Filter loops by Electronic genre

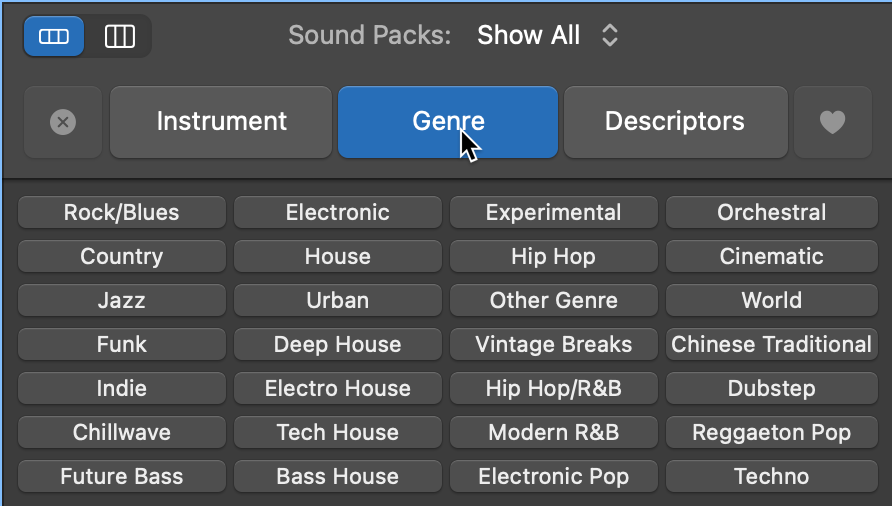(338, 212)
